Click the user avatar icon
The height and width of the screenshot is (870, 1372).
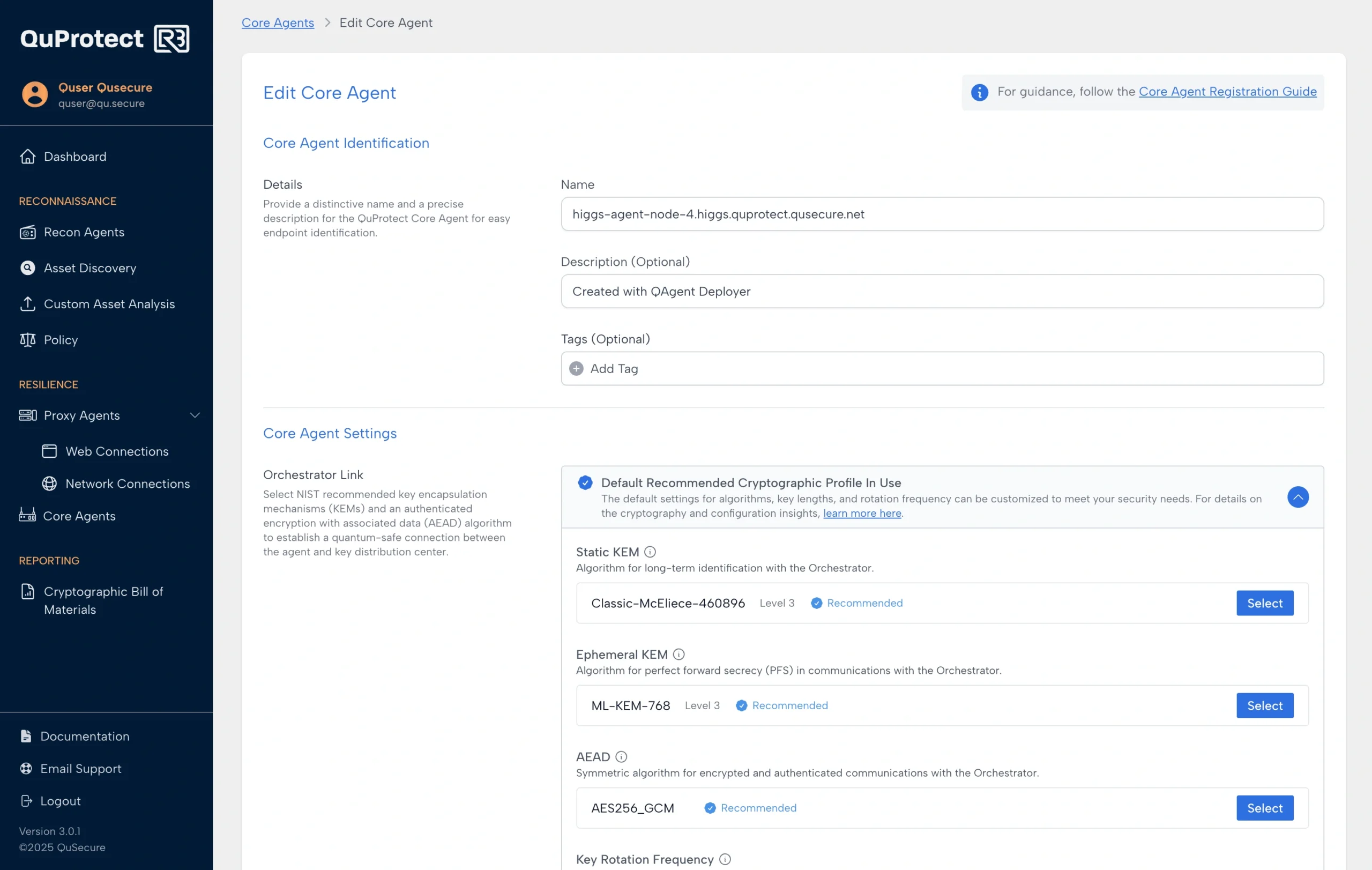(35, 94)
